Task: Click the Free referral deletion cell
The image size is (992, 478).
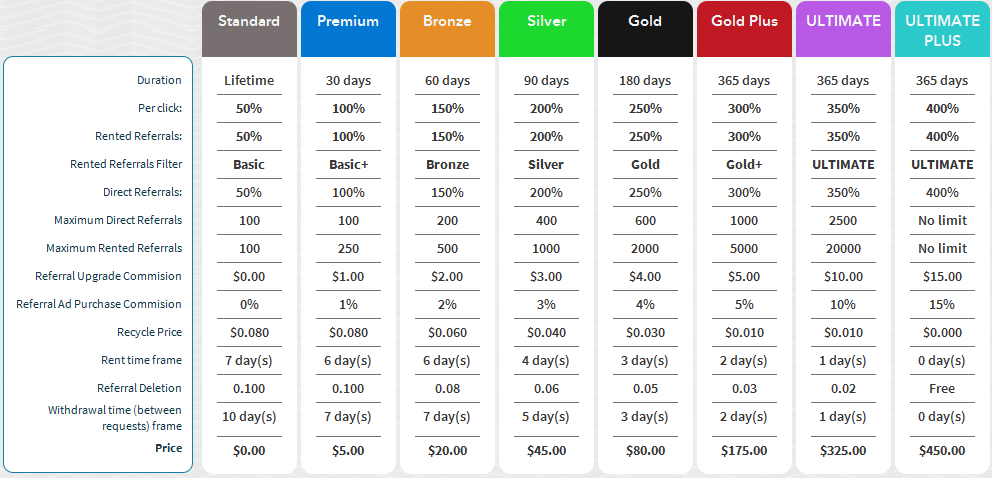Action: [942, 388]
